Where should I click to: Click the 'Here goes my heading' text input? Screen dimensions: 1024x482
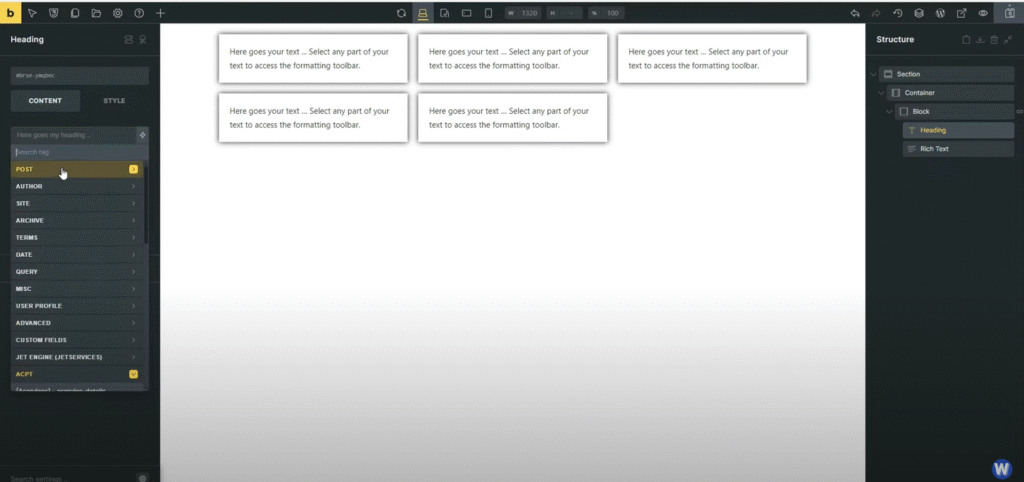point(74,135)
